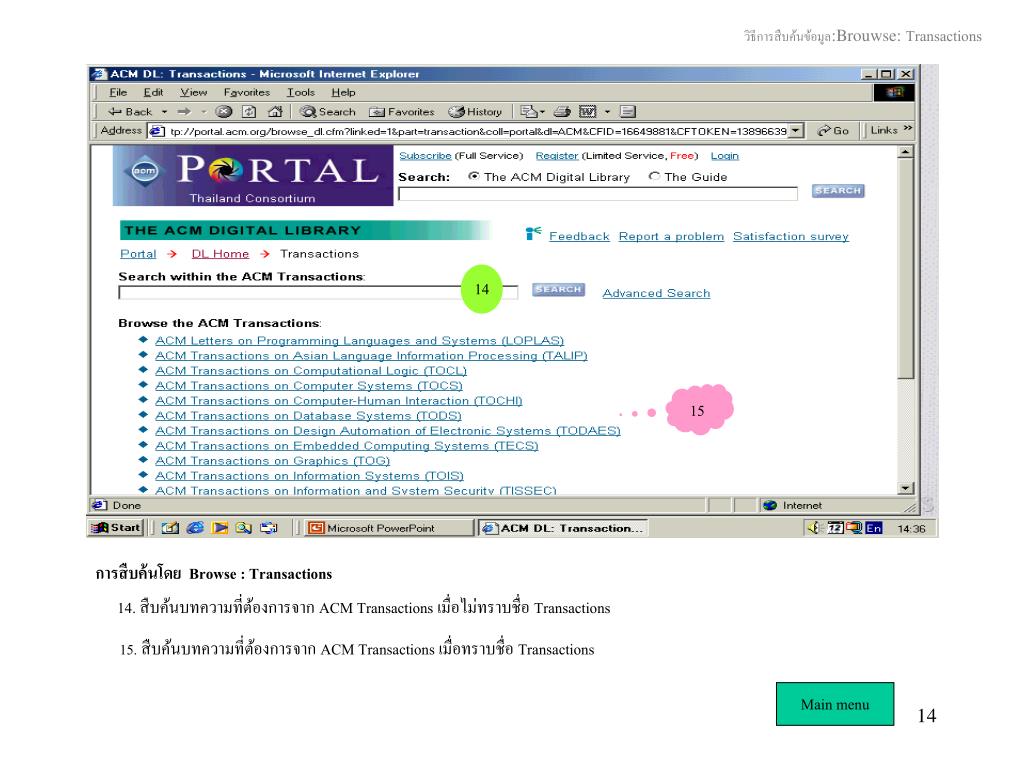Open Edit button dropdown arrow

(607, 112)
